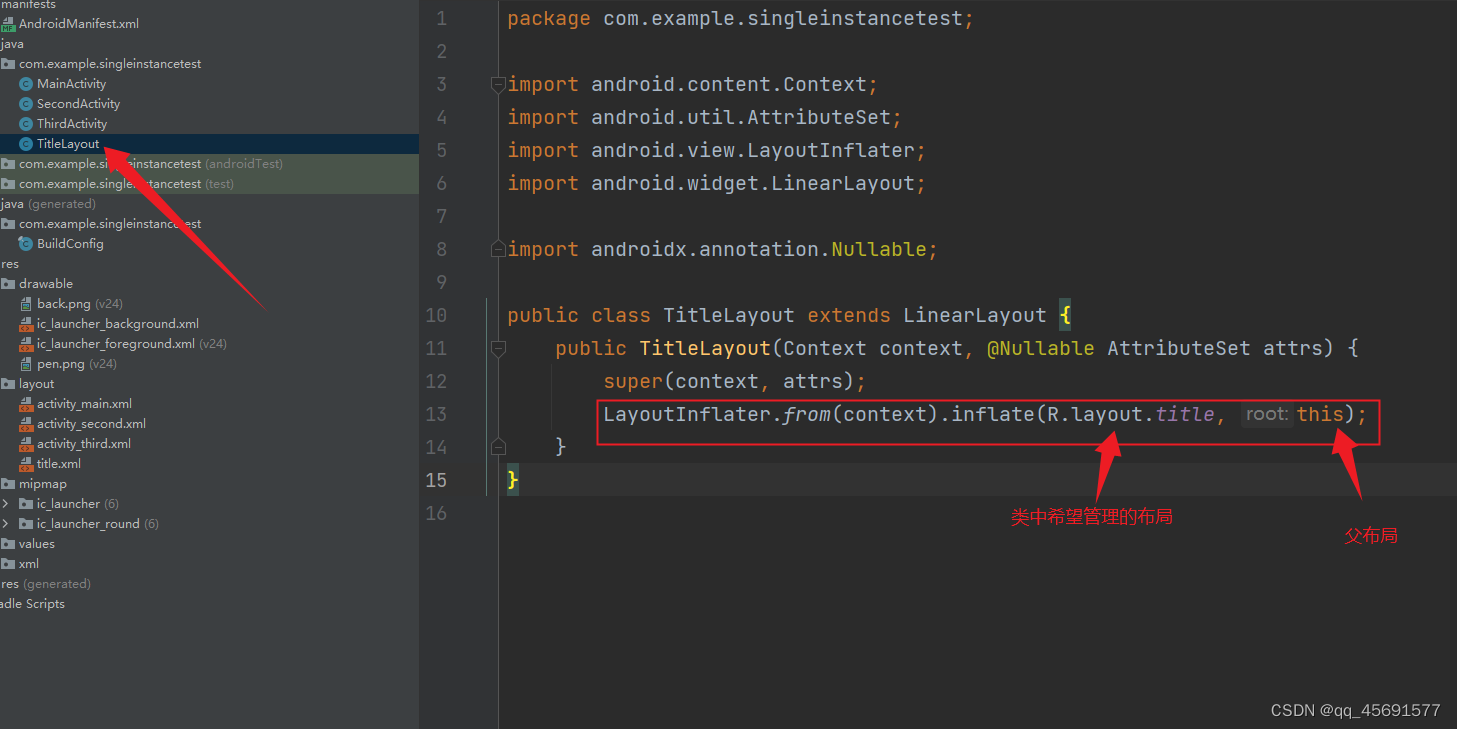Viewport: 1457px width, 729px height.
Task: Click the import android.util.AttributeSet line
Action: 704,117
